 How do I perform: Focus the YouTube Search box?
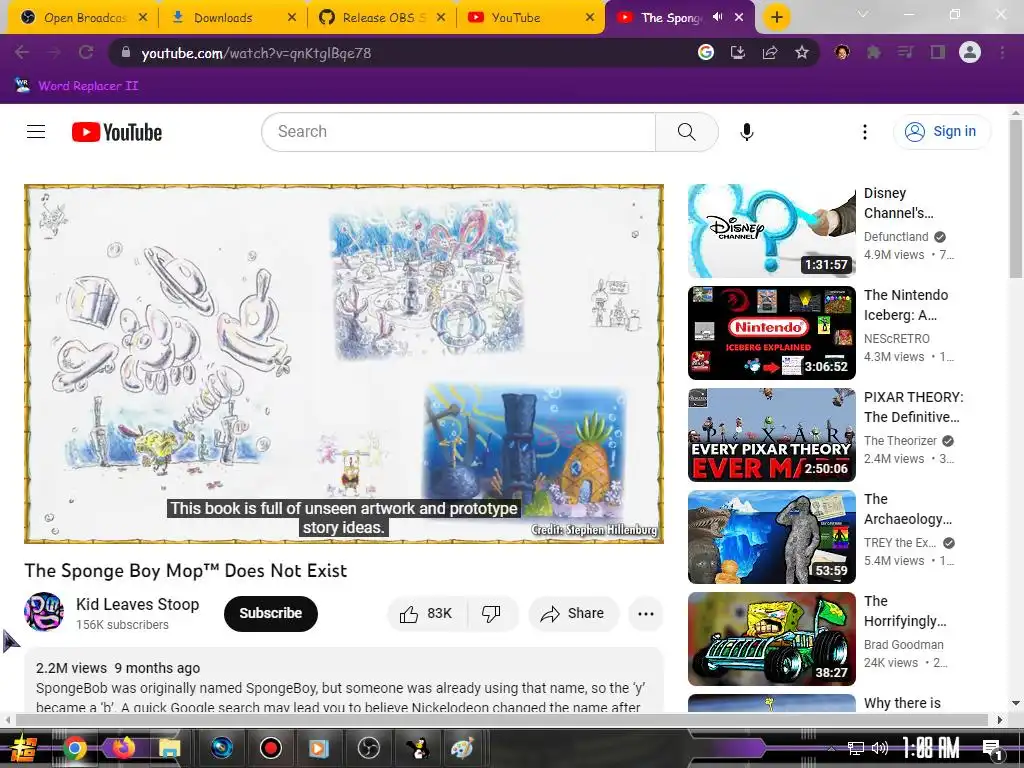pos(459,132)
